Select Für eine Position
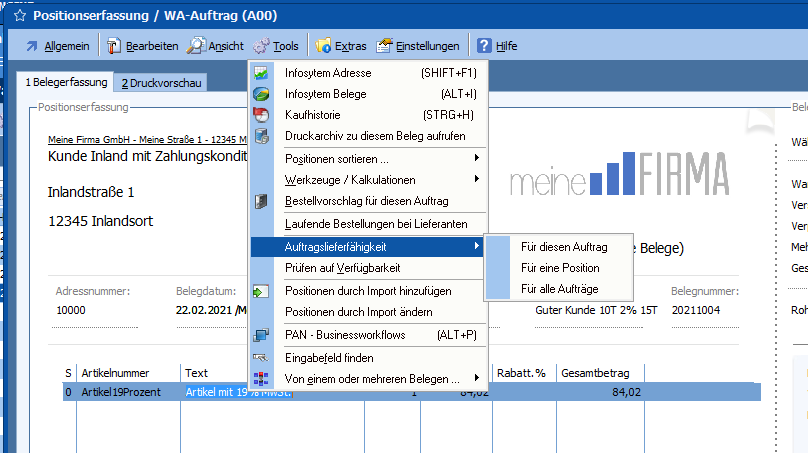 560,268
